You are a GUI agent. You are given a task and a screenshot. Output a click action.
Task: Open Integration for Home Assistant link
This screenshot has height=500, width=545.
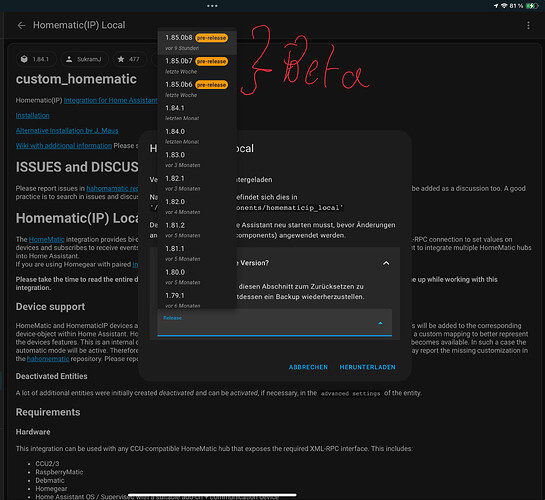point(111,100)
